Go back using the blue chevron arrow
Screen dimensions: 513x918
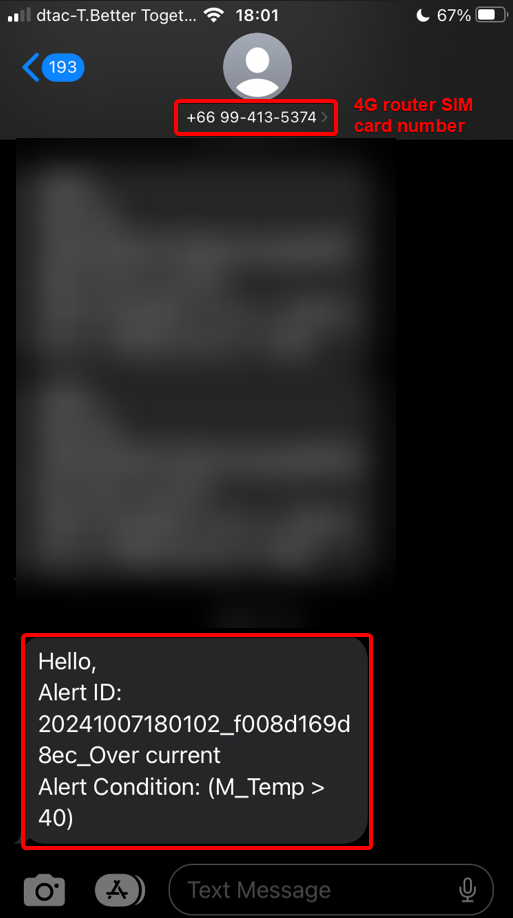[x=30, y=67]
